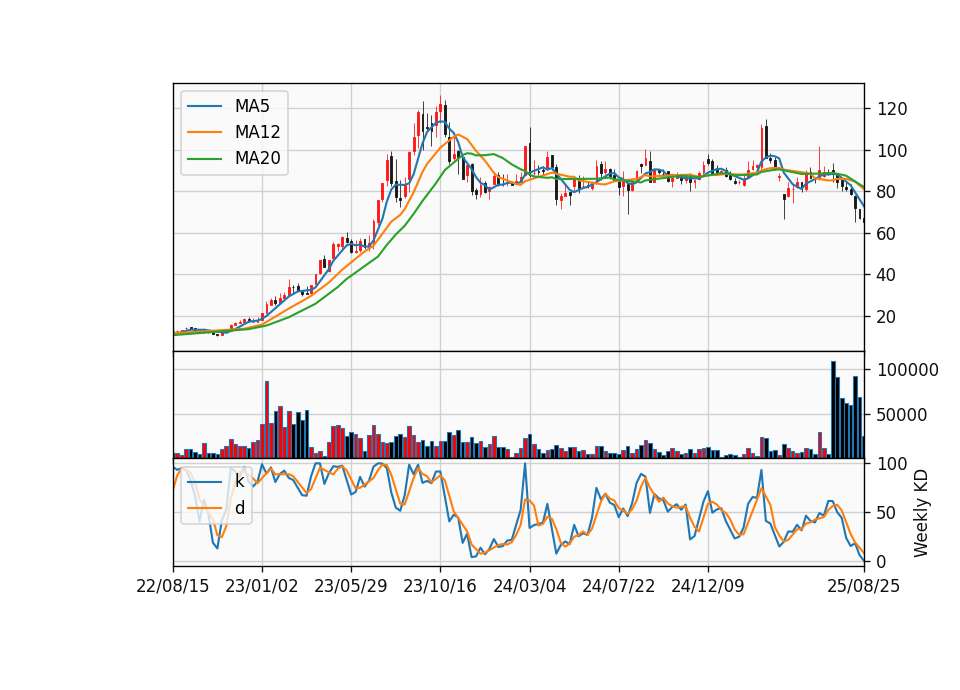Click the MA12 legend label
960x690 pixels.
click(x=257, y=132)
